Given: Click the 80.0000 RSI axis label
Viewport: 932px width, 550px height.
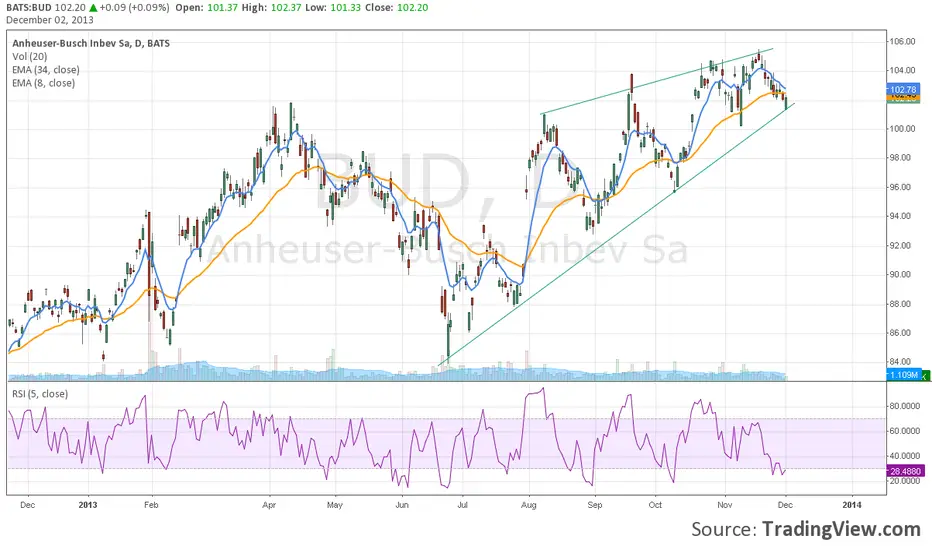Looking at the screenshot, I should (x=905, y=406).
